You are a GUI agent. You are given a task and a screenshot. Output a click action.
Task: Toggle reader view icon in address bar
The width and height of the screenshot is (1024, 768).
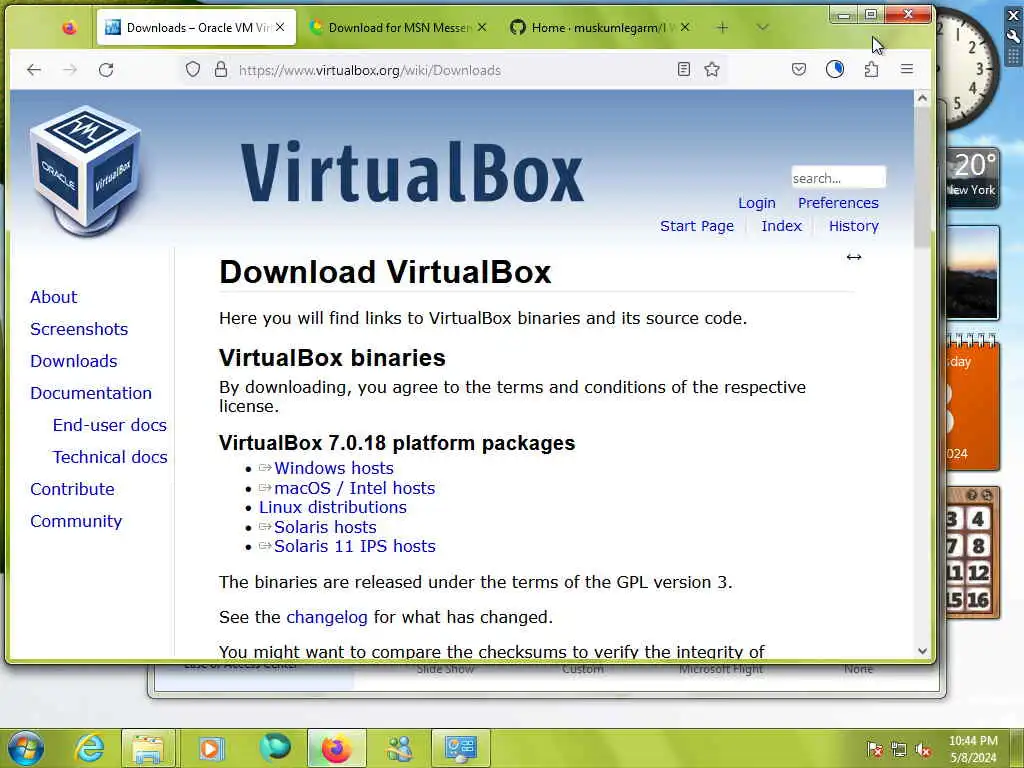pyautogui.click(x=684, y=69)
